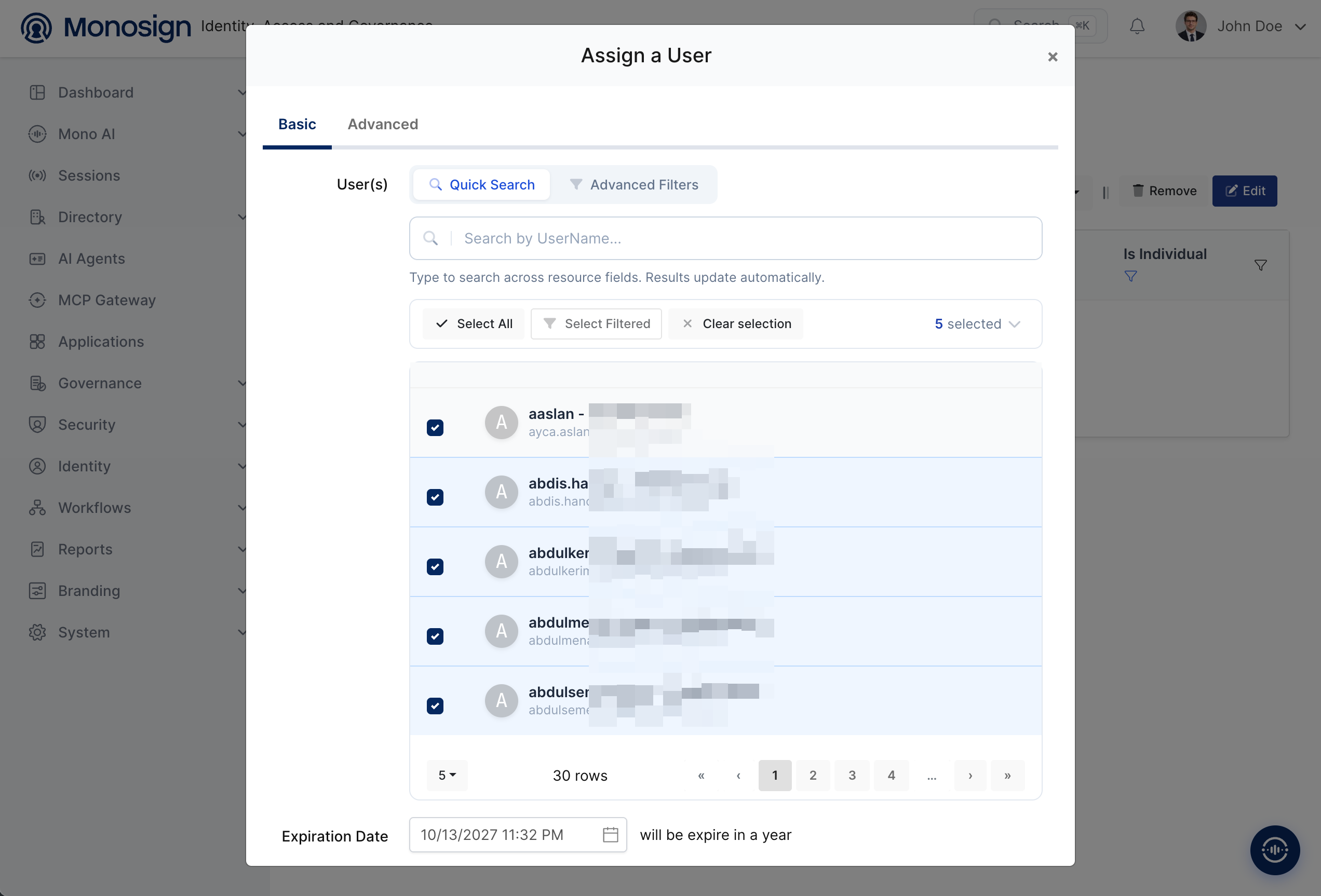1321x896 pixels.
Task: Go to page 3 of results
Action: 852,775
